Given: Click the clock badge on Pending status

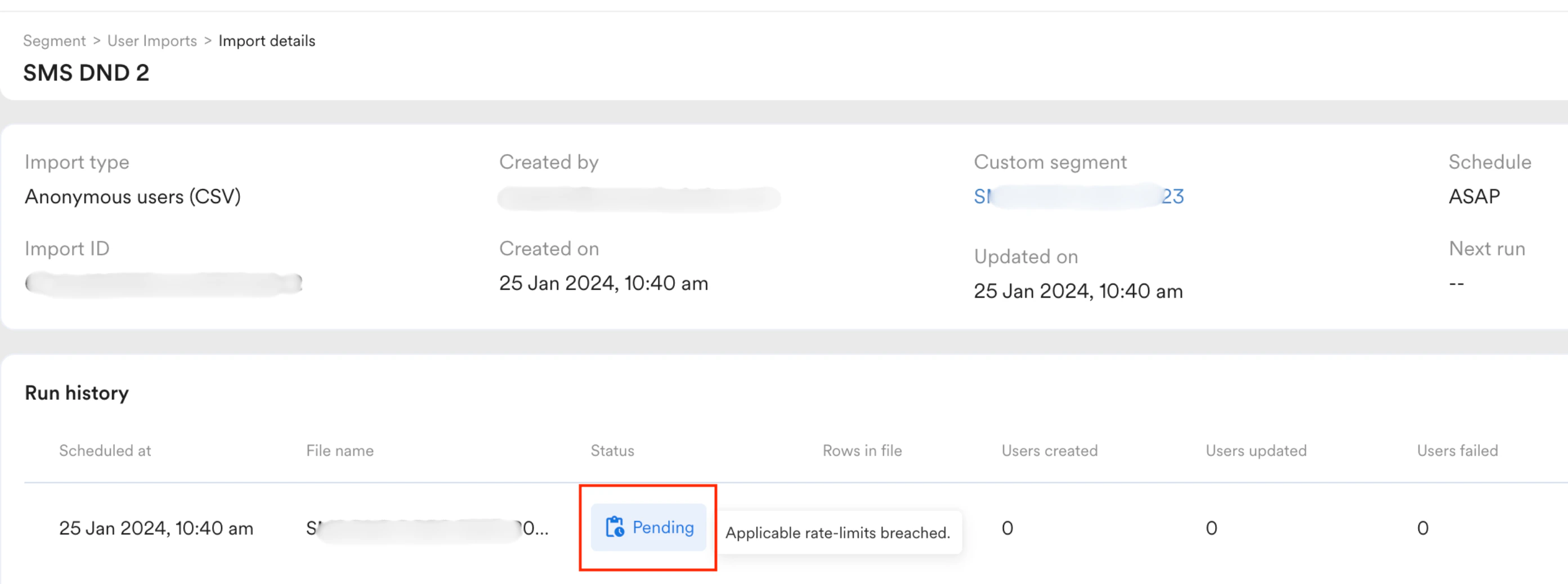Looking at the screenshot, I should [620, 533].
